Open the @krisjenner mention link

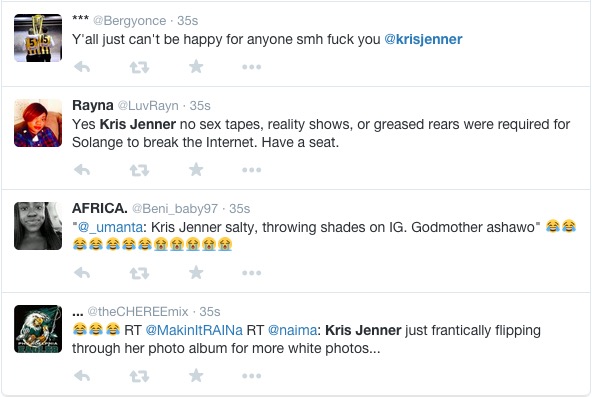(x=423, y=39)
